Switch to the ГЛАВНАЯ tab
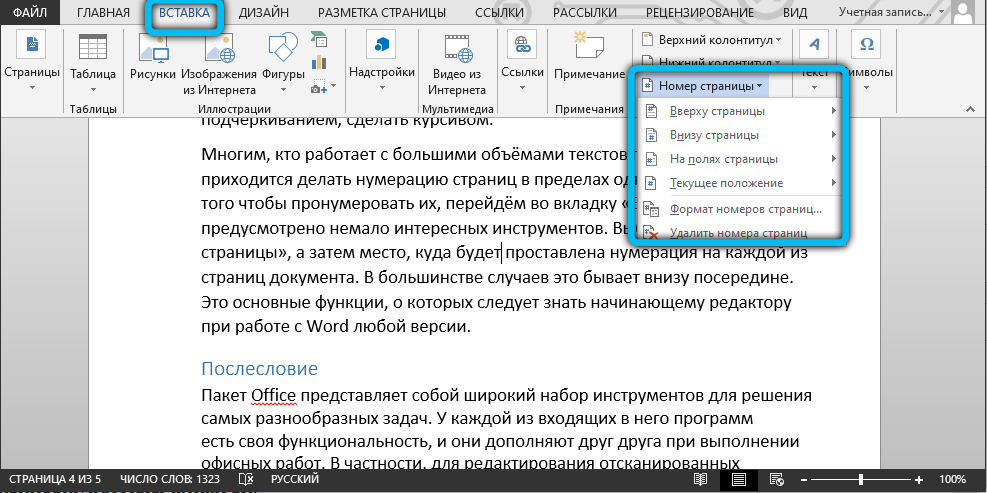The width and height of the screenshot is (987, 493). (103, 13)
